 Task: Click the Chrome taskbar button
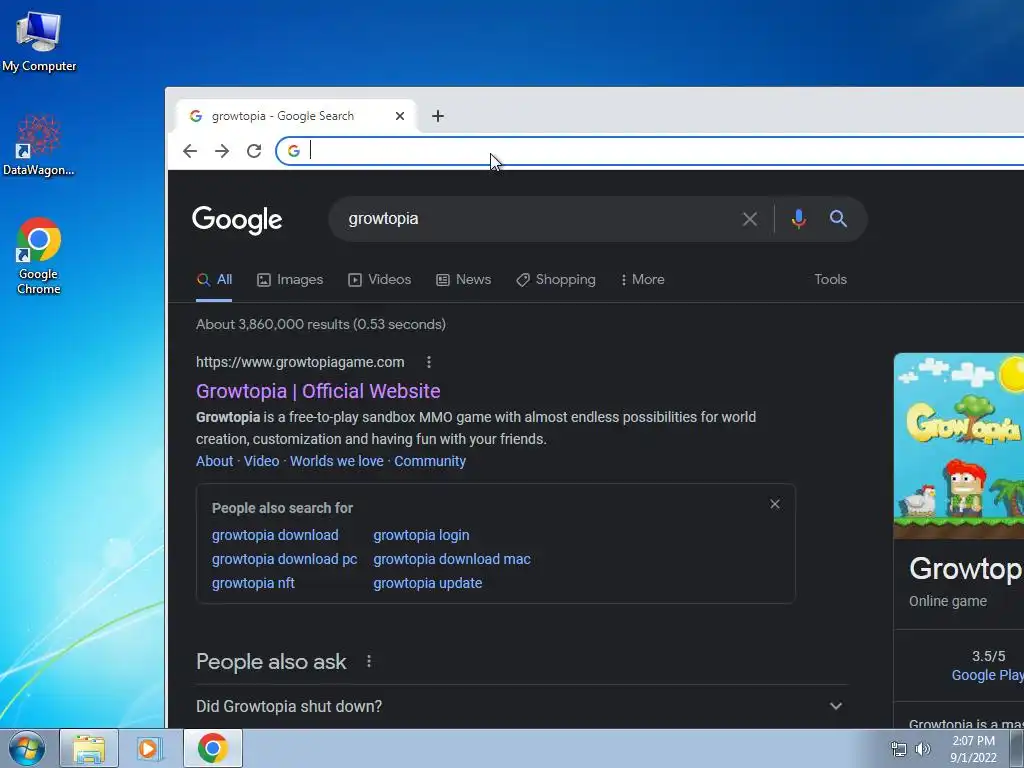click(x=213, y=748)
